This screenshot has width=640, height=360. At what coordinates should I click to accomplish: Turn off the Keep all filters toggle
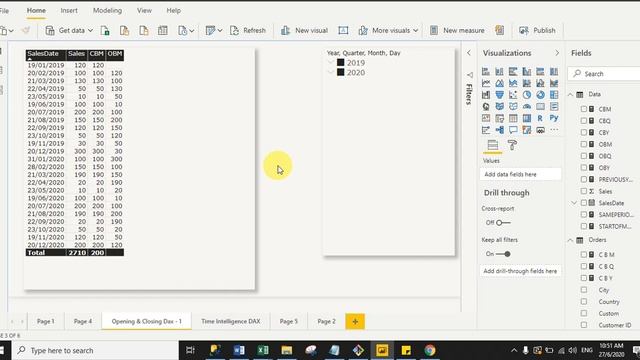(x=503, y=254)
